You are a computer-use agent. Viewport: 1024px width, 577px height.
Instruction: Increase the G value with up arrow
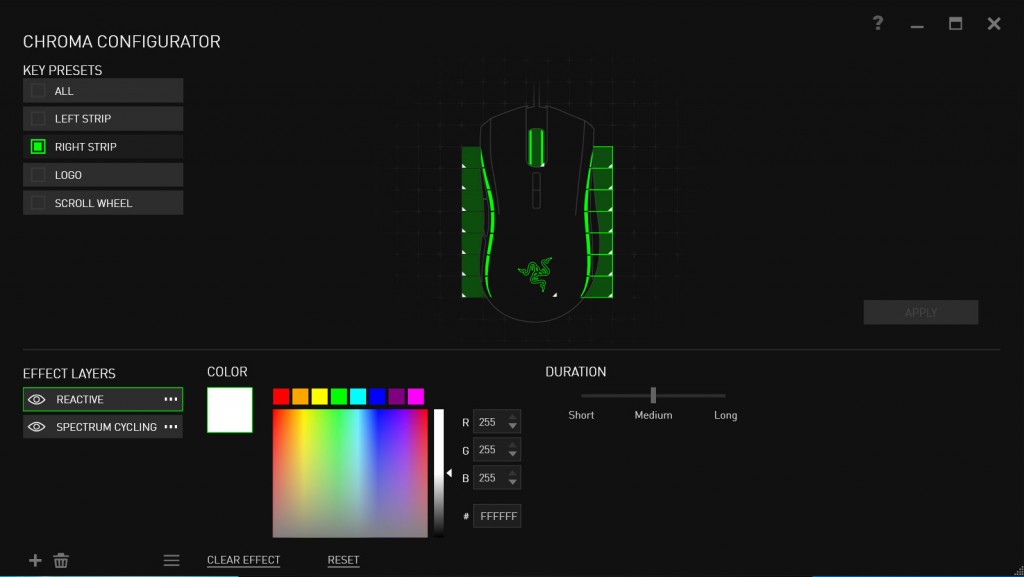click(513, 444)
